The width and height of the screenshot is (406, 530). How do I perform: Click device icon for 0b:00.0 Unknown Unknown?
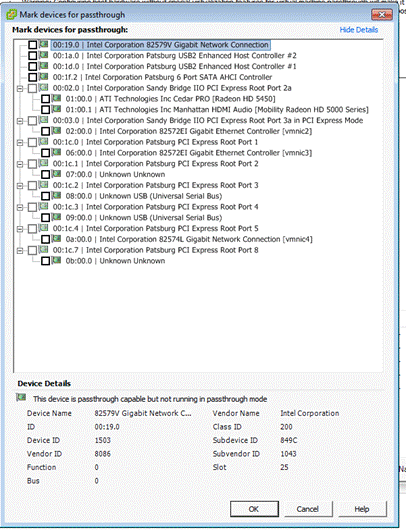coord(56,261)
